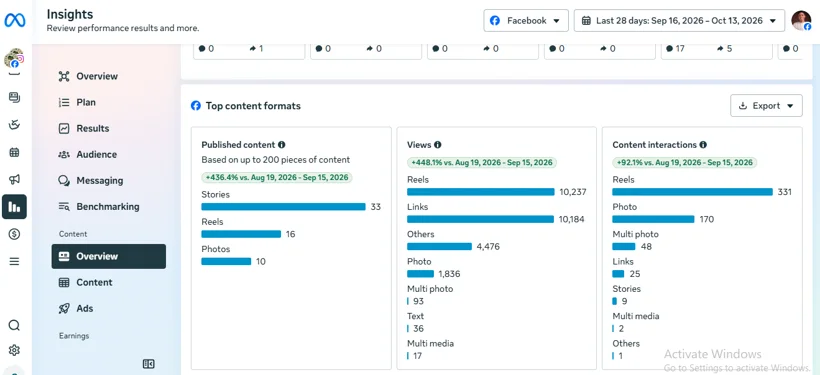Click the Stories bar in Published content

(x=283, y=207)
